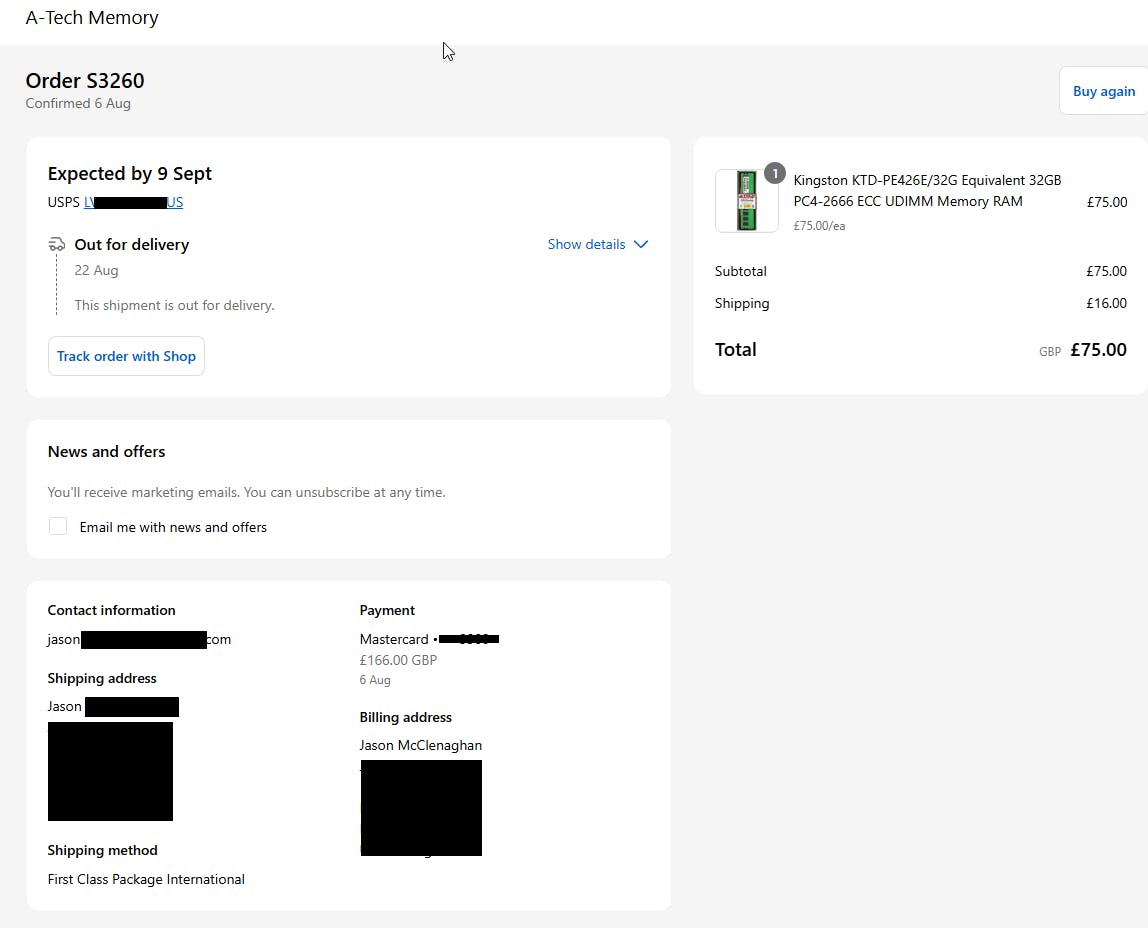
Task: Click the Out for delivery status
Action: [x=131, y=245]
